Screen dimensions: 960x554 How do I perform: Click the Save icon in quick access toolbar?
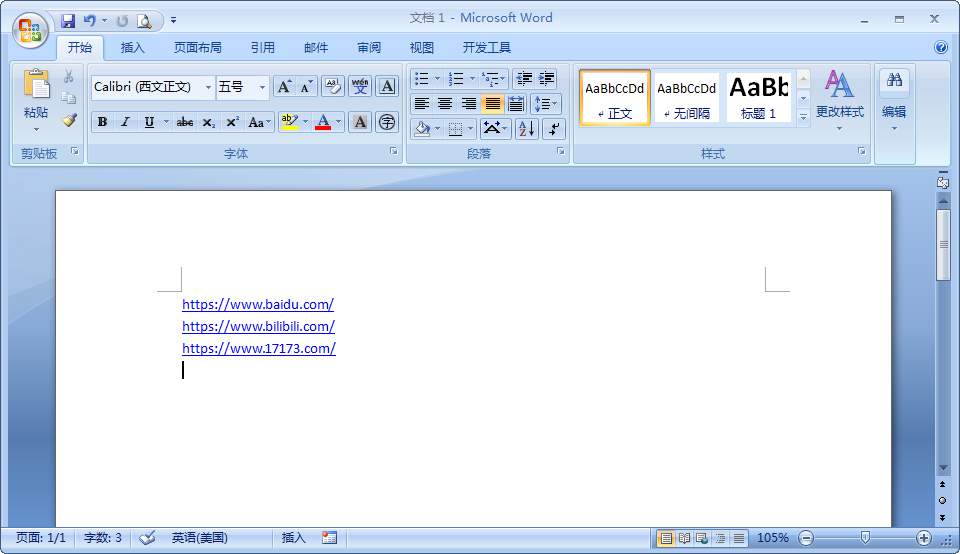pyautogui.click(x=67, y=21)
